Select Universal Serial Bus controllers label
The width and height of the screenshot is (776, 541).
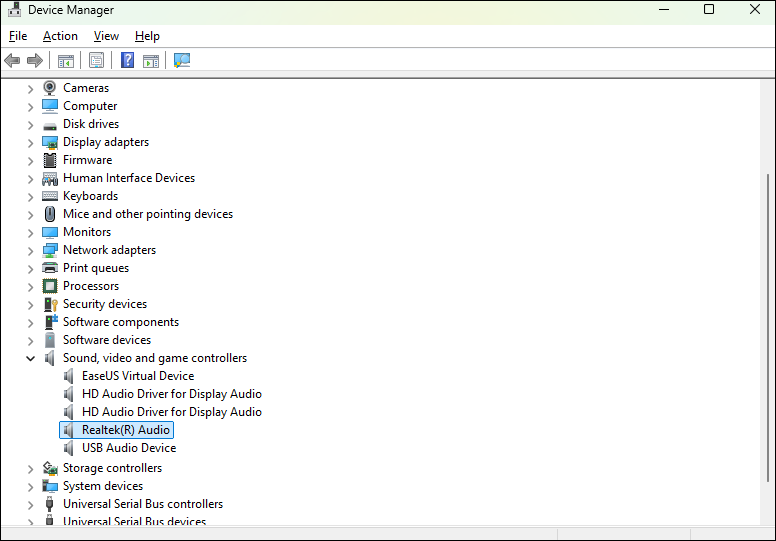(143, 503)
